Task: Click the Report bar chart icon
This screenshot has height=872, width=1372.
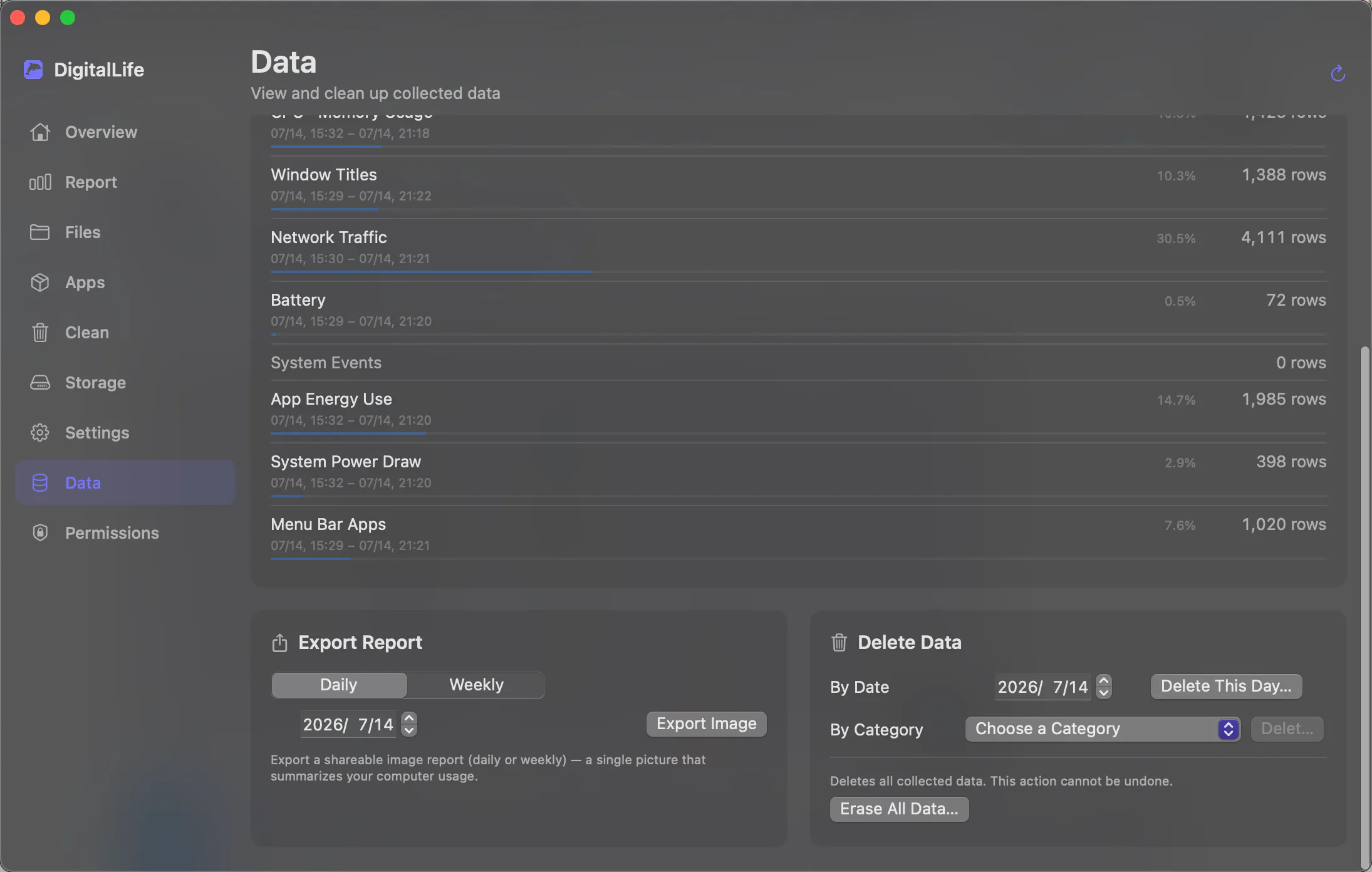Action: pyautogui.click(x=40, y=182)
